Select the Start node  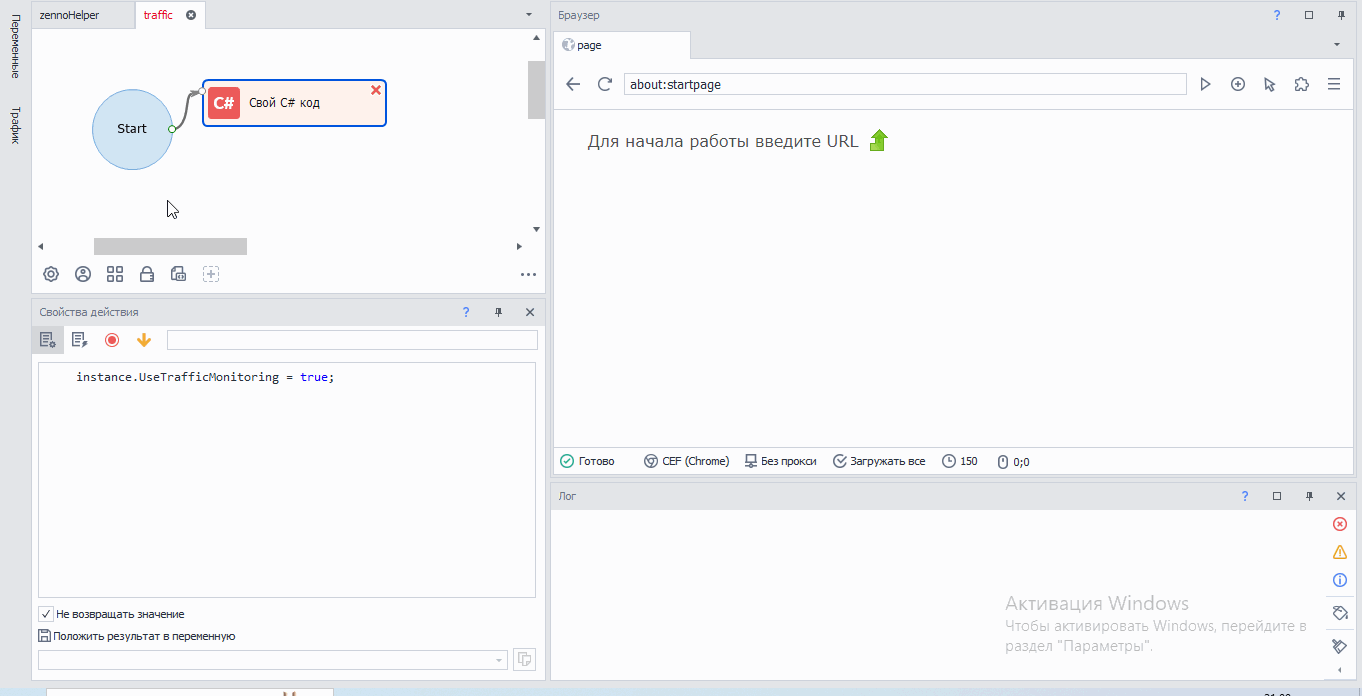click(x=132, y=129)
